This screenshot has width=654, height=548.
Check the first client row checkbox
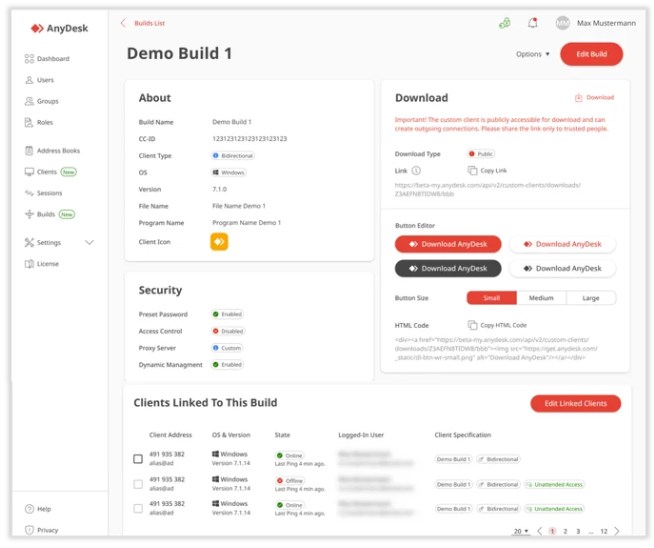pyautogui.click(x=138, y=459)
